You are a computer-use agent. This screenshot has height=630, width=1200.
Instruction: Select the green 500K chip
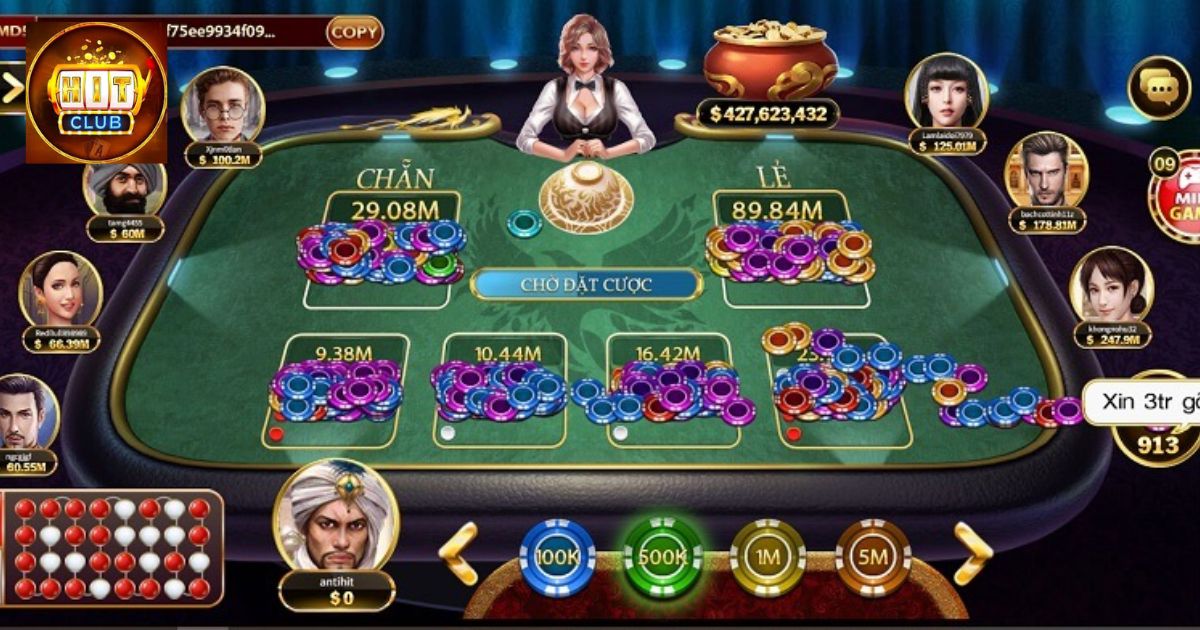point(661,558)
